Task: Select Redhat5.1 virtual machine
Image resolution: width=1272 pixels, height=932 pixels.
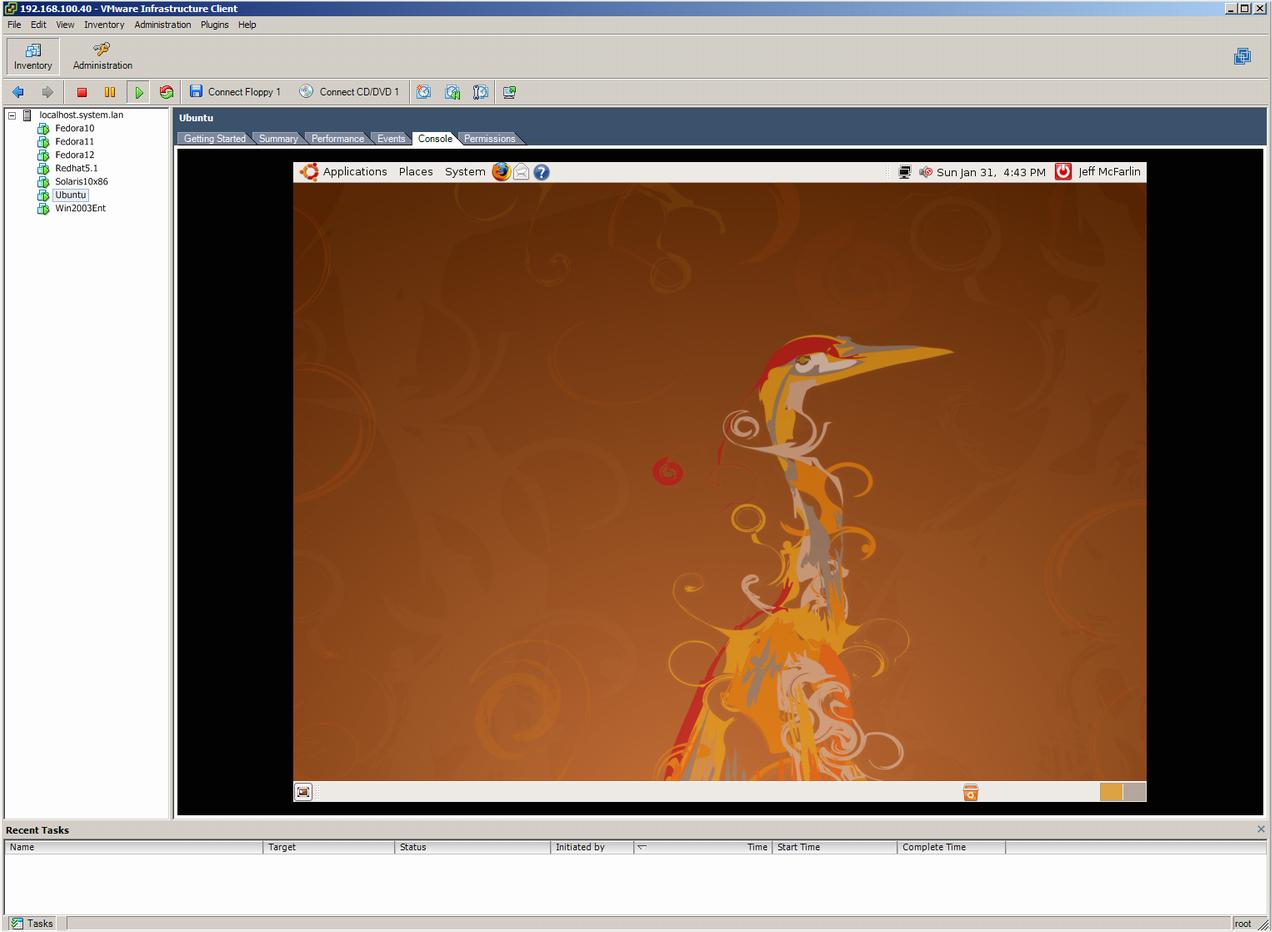Action: 76,168
